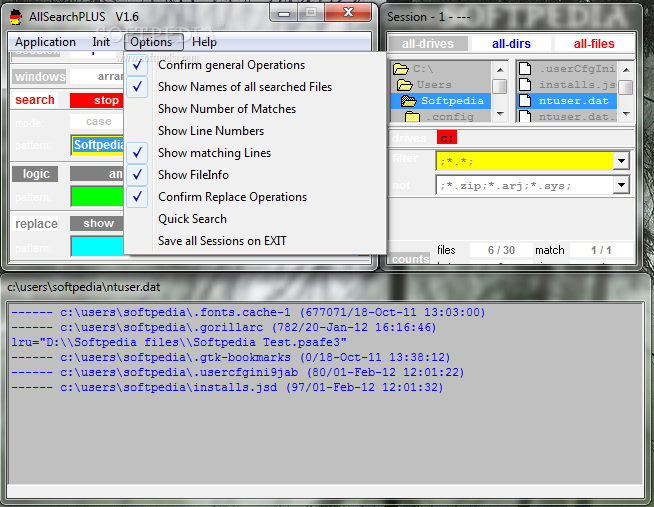The height and width of the screenshot is (507, 654).
Task: Open the filter dropdown arrow
Action: [621, 161]
